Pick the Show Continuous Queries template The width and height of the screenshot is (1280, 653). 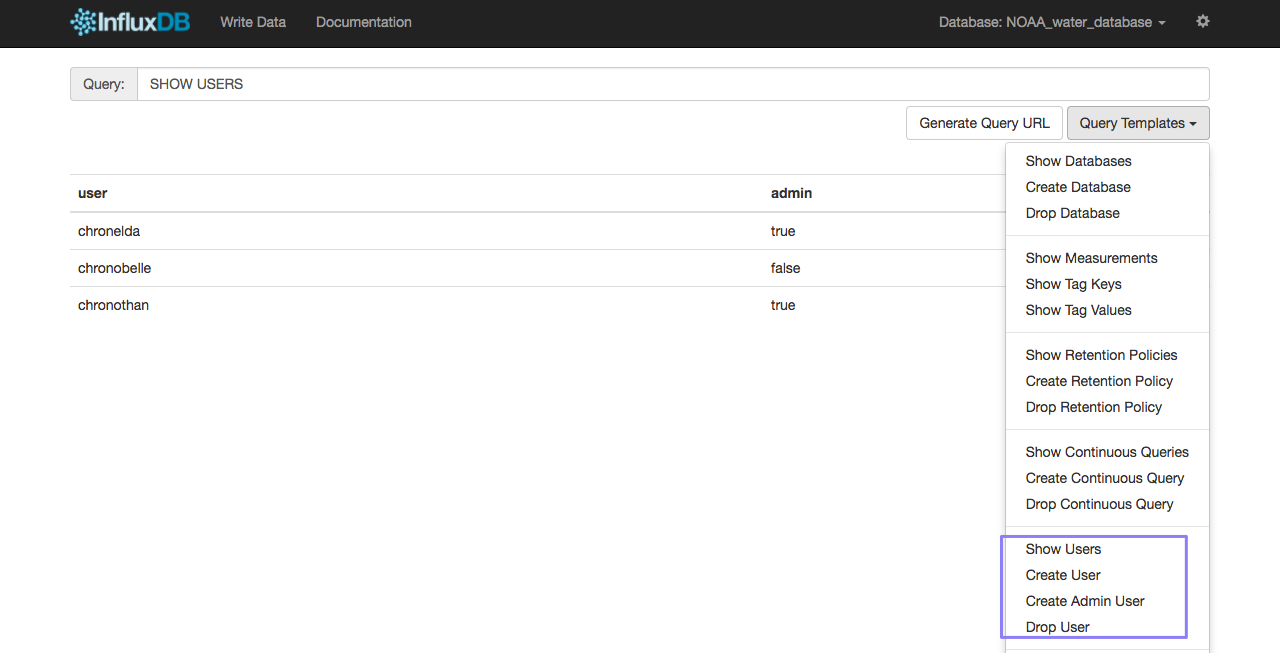(1107, 452)
